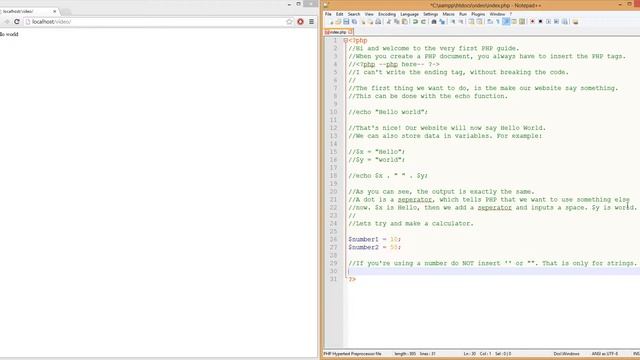640x360 pixels.
Task: Open the Plugins menu
Action: click(x=478, y=14)
